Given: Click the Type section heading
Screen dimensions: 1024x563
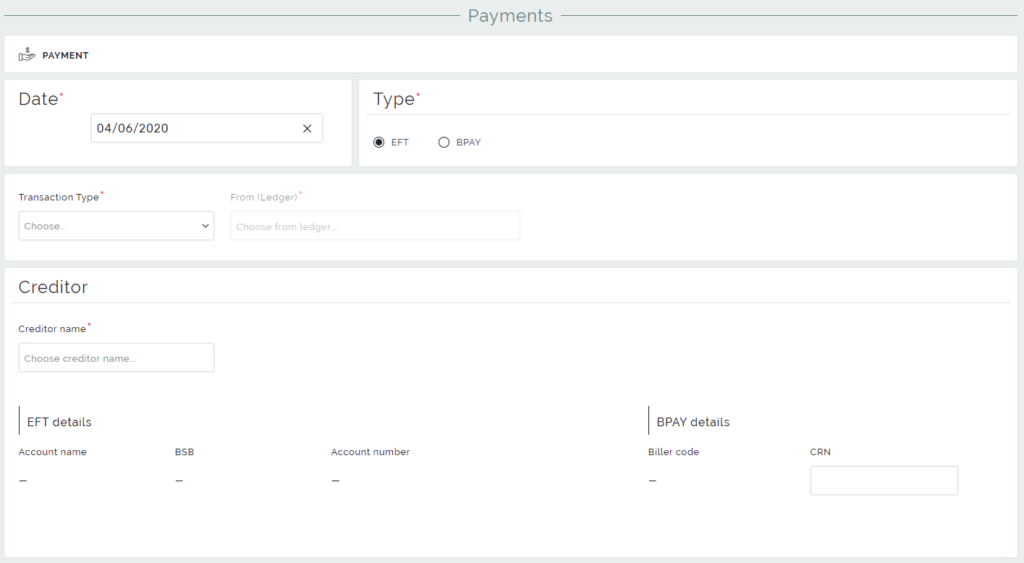Looking at the screenshot, I should [394, 99].
